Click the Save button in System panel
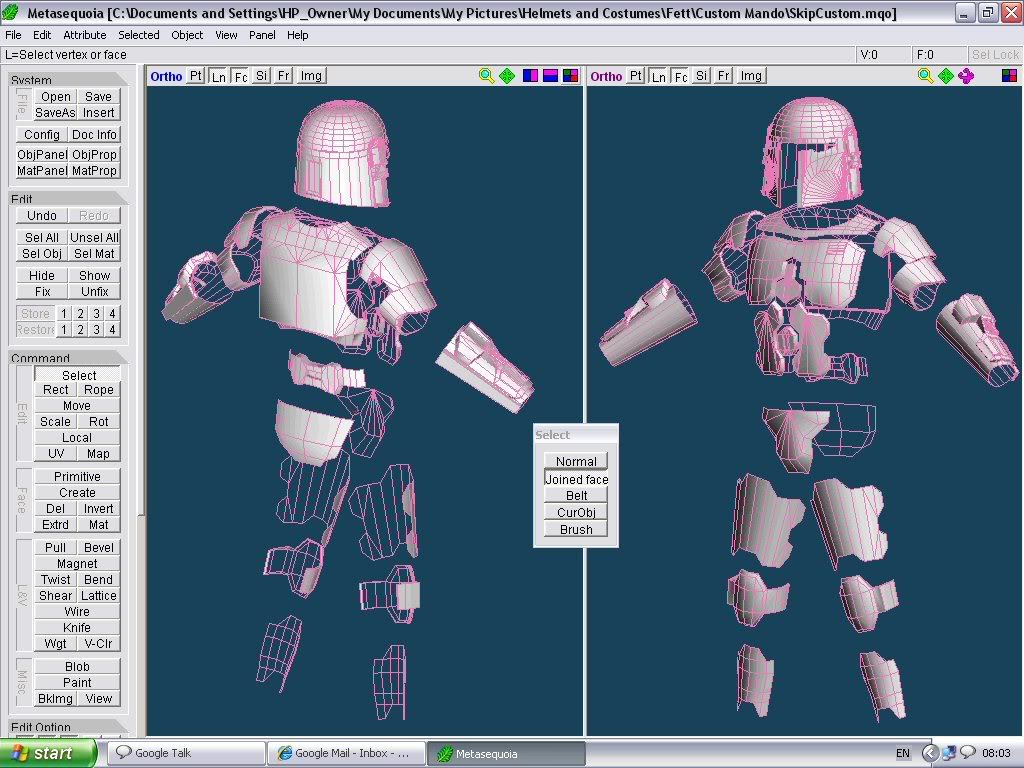This screenshot has height=768, width=1024. click(x=99, y=97)
